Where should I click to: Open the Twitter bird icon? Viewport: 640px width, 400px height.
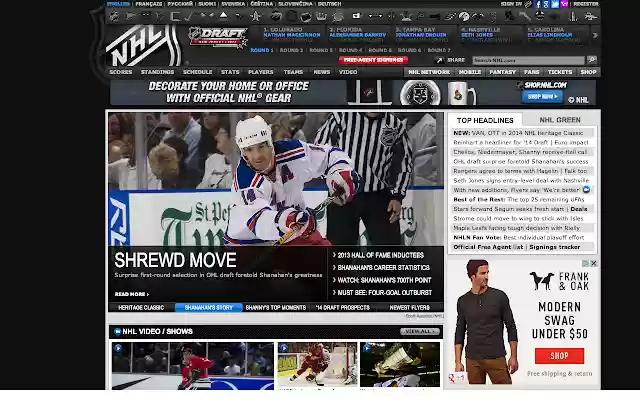[x=555, y=4]
